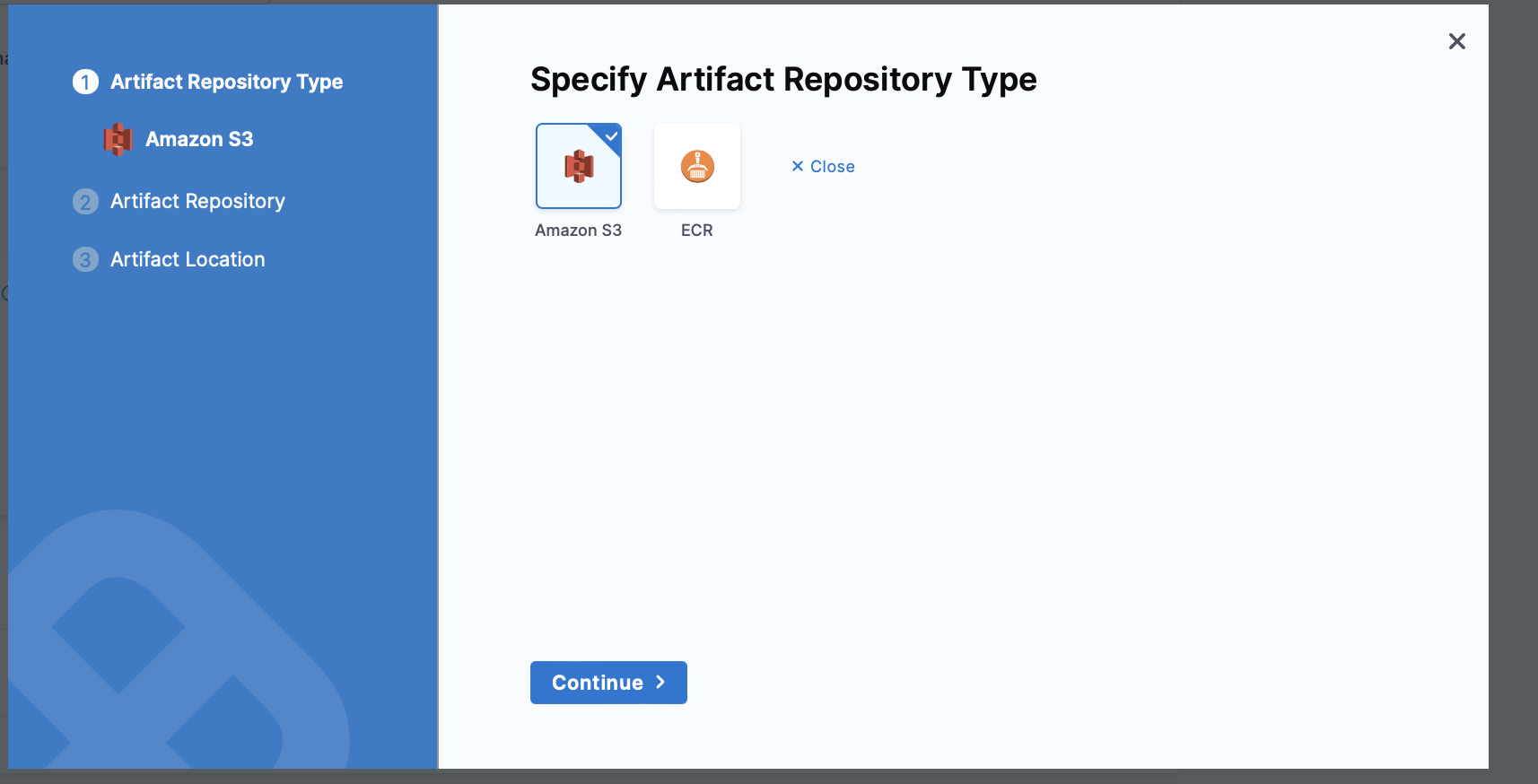Click the Continue button

pyautogui.click(x=608, y=683)
